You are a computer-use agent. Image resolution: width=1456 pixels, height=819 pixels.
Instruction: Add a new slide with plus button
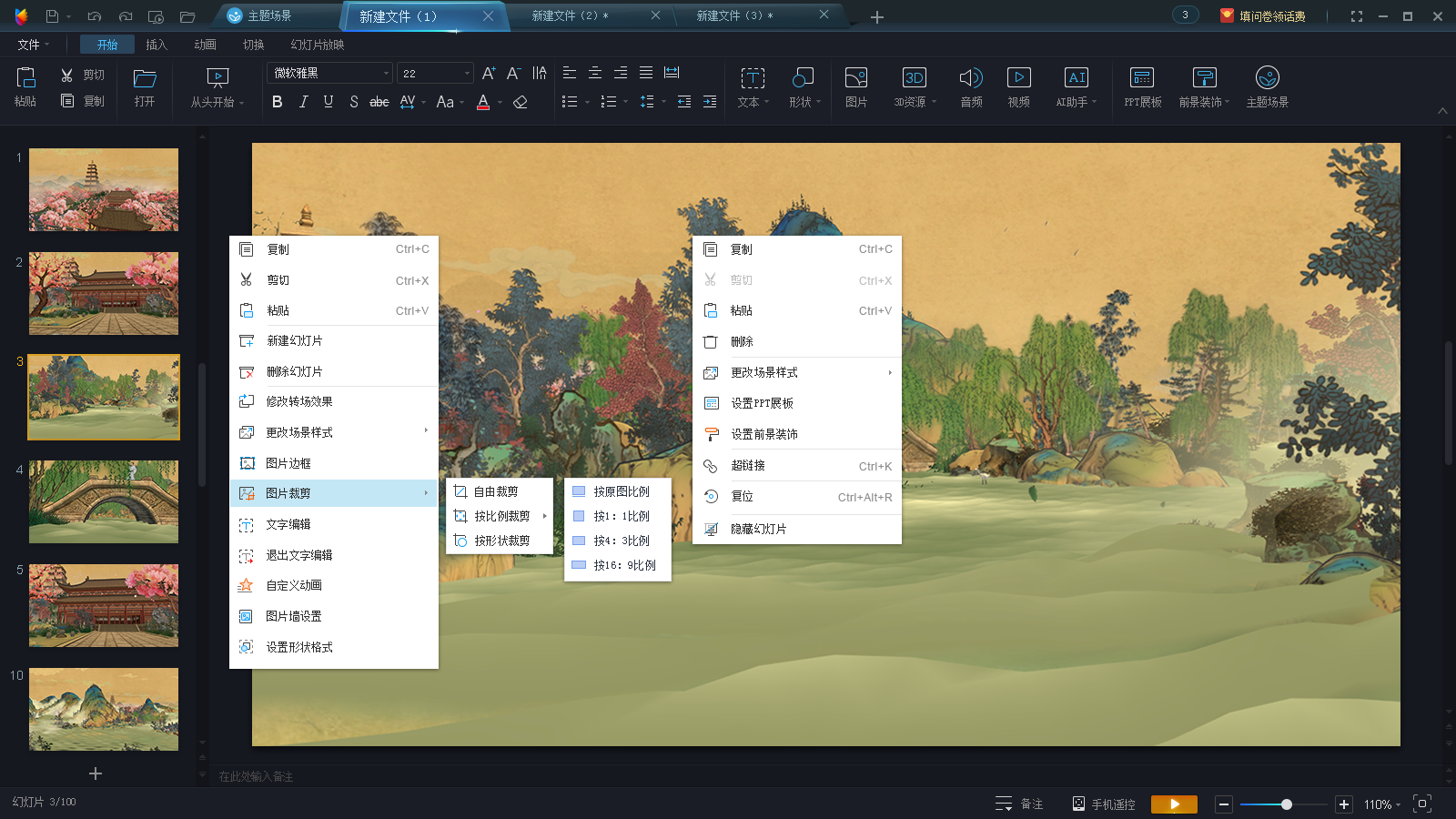[96, 773]
